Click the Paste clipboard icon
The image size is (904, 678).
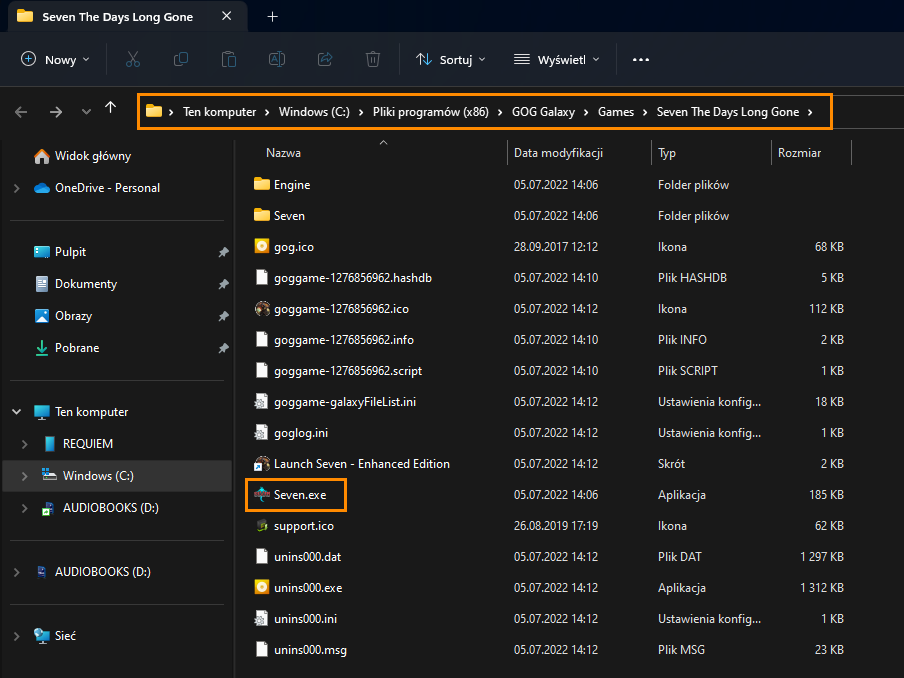(229, 59)
